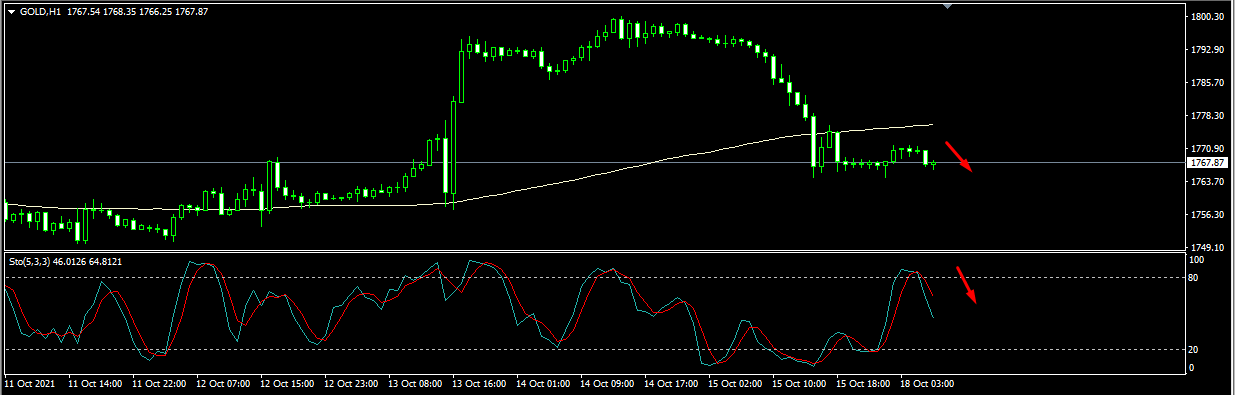Click the stochastic scale level 0
Image resolution: width=1235 pixels, height=395 pixels.
tap(1192, 368)
